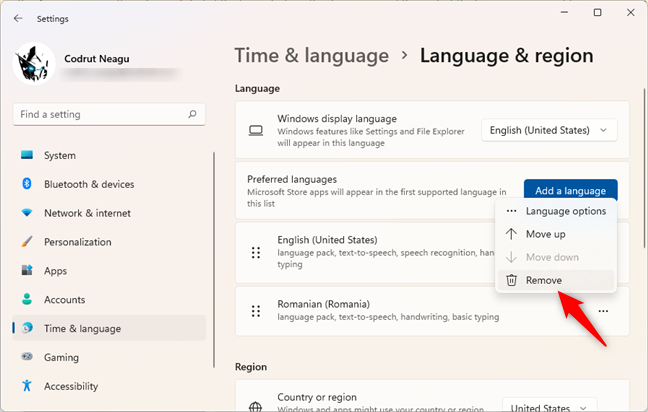Click the Accessibility figure icon
The height and width of the screenshot is (412, 648).
click(x=27, y=385)
